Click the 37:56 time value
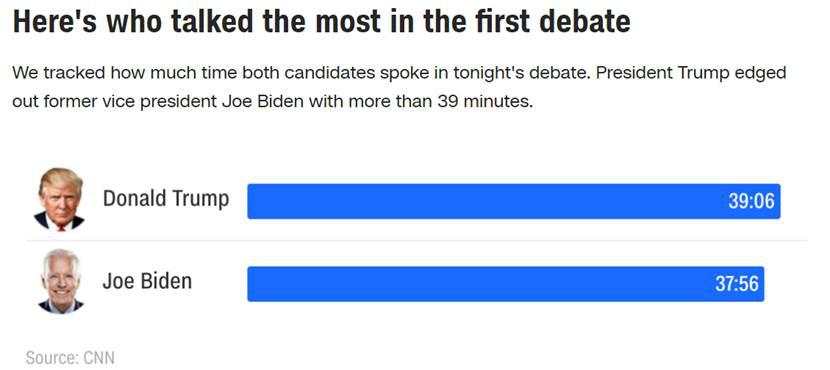 [737, 284]
